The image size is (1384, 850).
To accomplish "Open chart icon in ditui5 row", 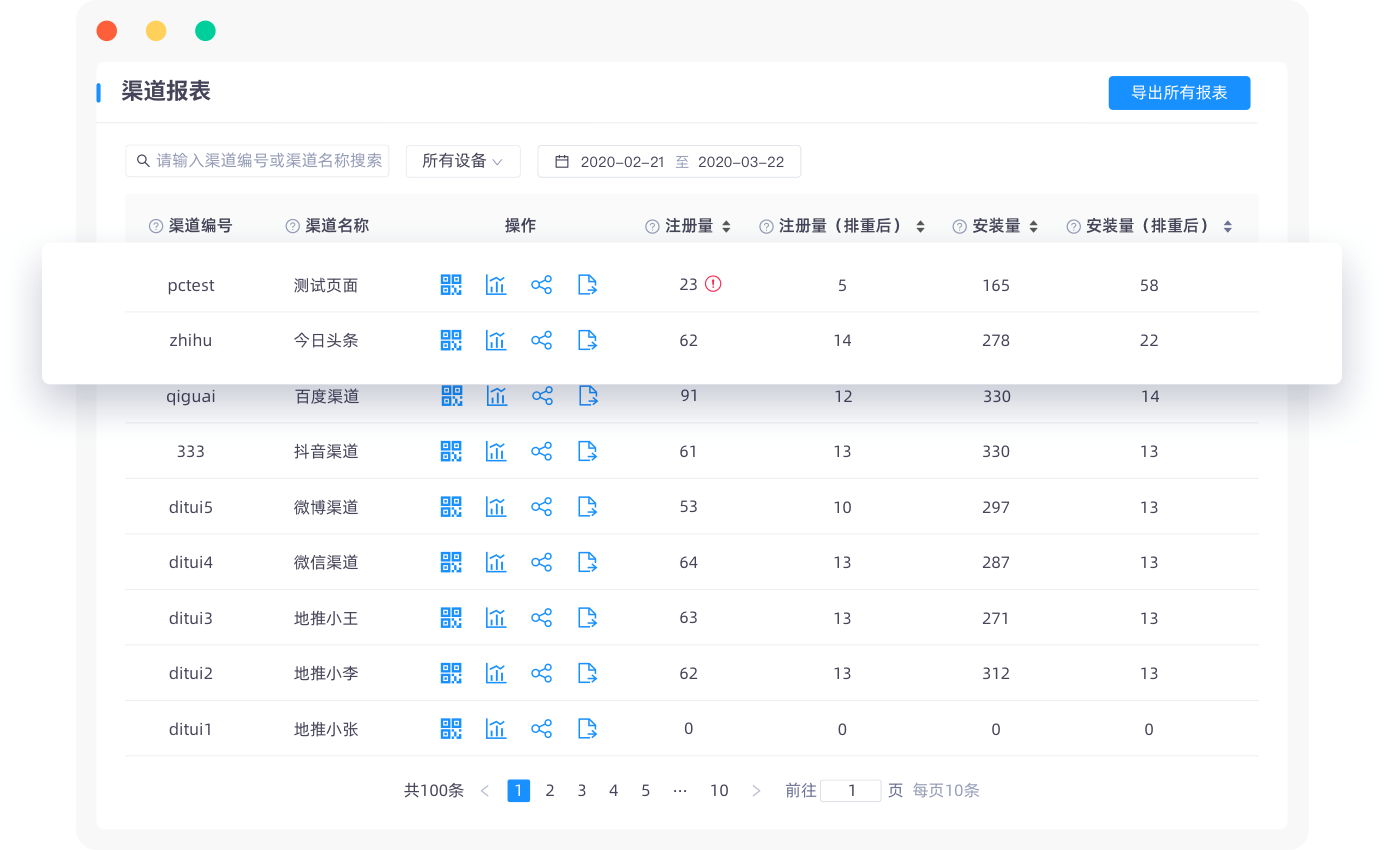I will tap(496, 507).
